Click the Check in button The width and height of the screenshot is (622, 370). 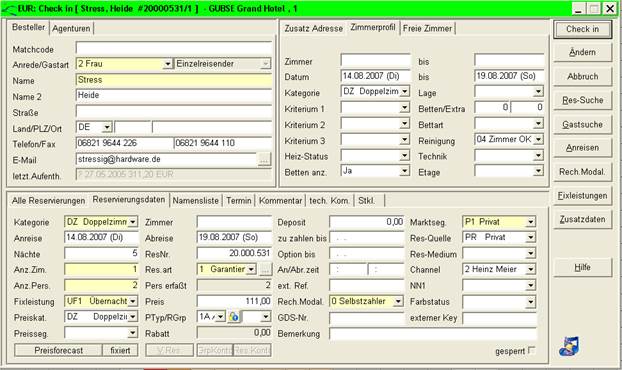click(x=582, y=29)
